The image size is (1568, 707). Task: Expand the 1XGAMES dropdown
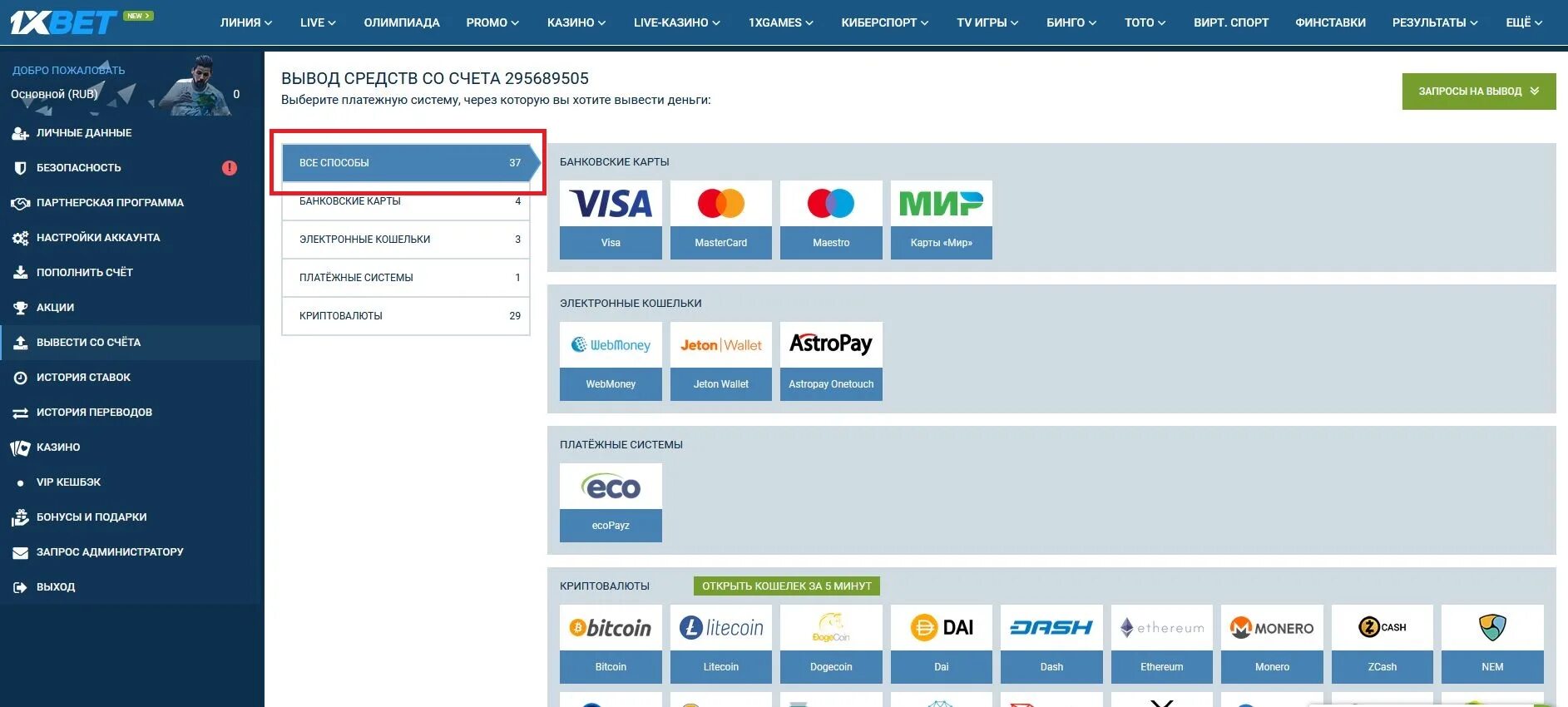[781, 22]
